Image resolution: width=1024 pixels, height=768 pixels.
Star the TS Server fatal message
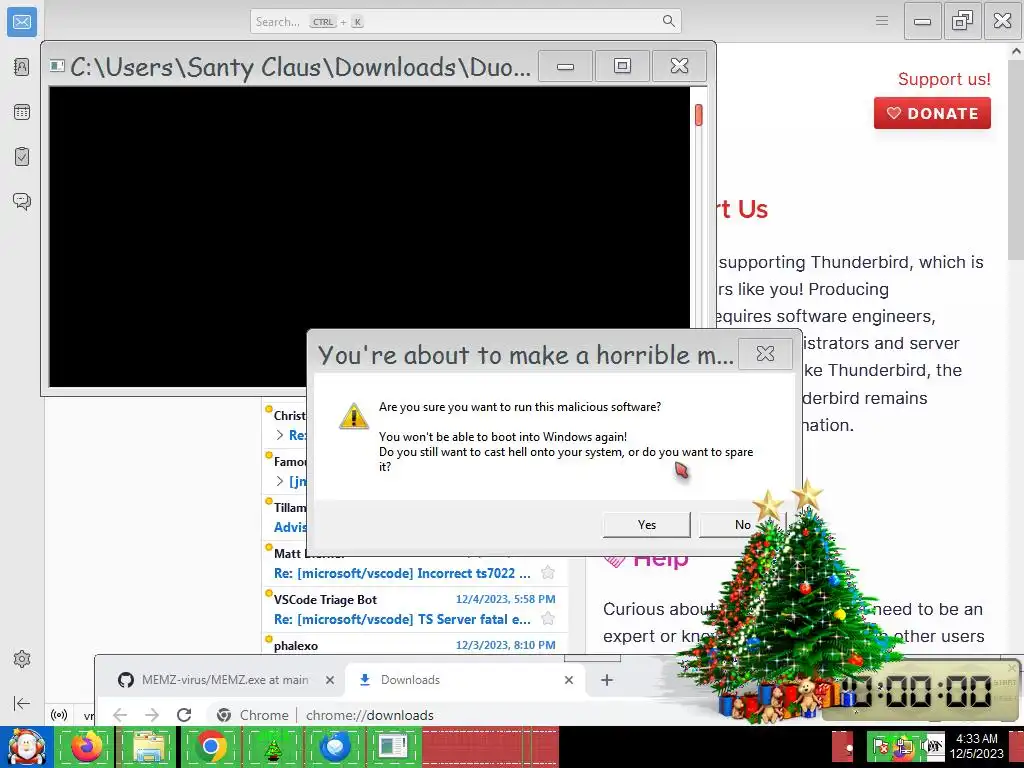click(x=548, y=618)
